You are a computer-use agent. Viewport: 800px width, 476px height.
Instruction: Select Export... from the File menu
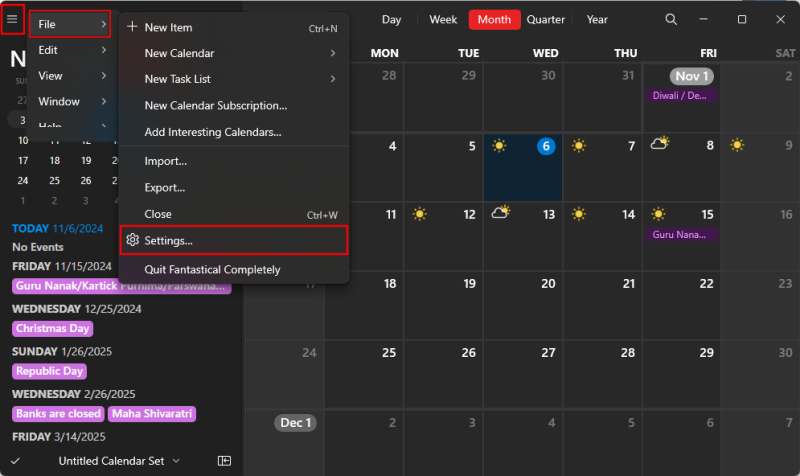pos(165,187)
